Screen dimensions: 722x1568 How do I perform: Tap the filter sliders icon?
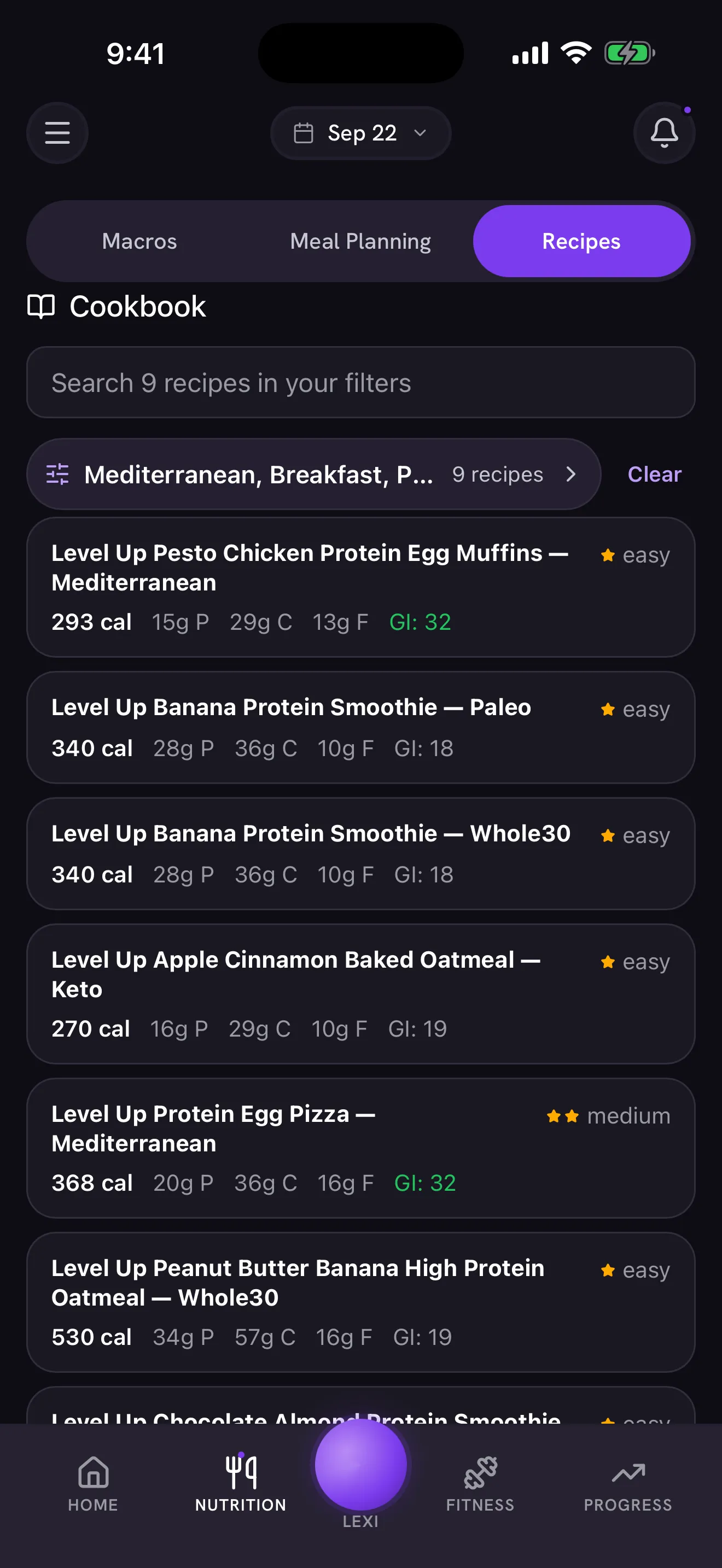[58, 474]
